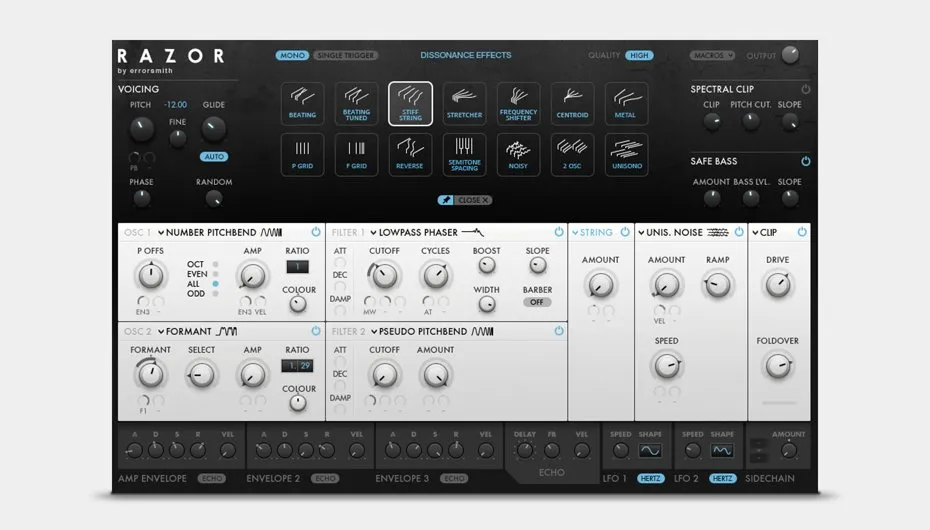The height and width of the screenshot is (530, 930).
Task: Disable Filter 2 with its power button
Action: click(559, 331)
